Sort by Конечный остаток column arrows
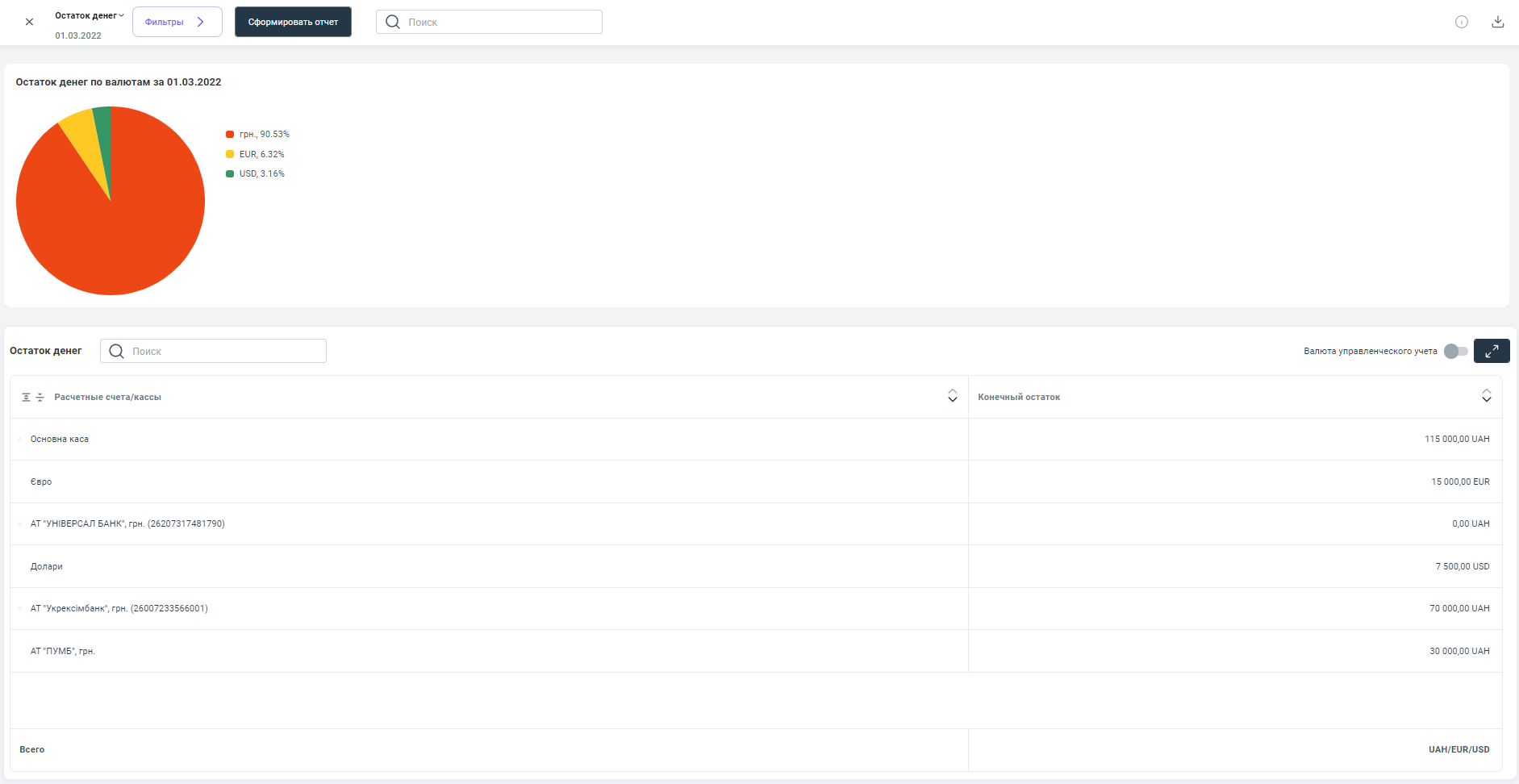The image size is (1519, 784). point(1486,396)
